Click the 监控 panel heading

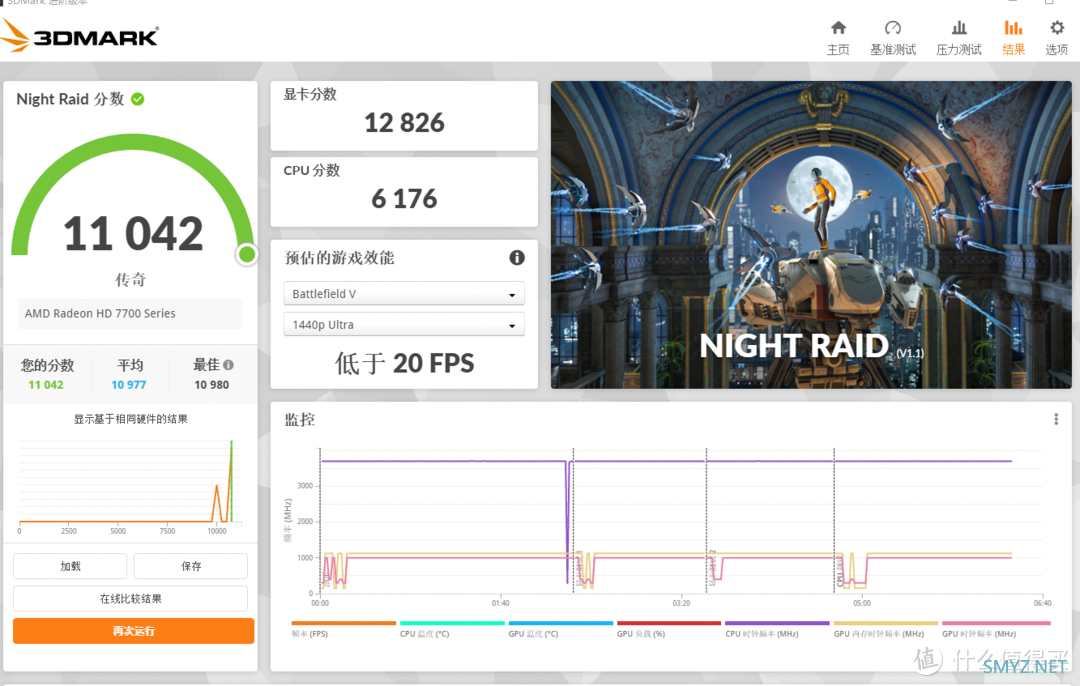(x=300, y=419)
